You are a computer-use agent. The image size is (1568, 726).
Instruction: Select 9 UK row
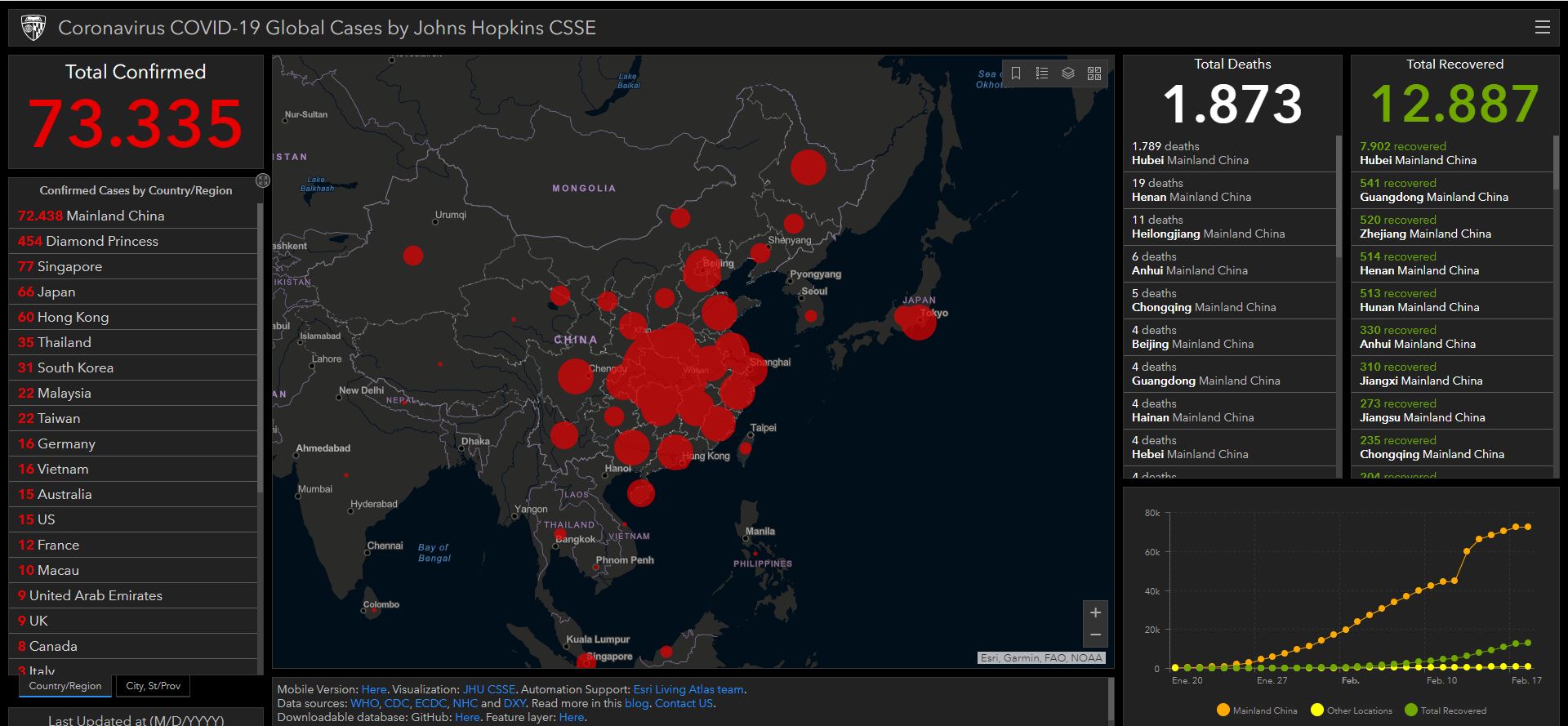(x=134, y=621)
